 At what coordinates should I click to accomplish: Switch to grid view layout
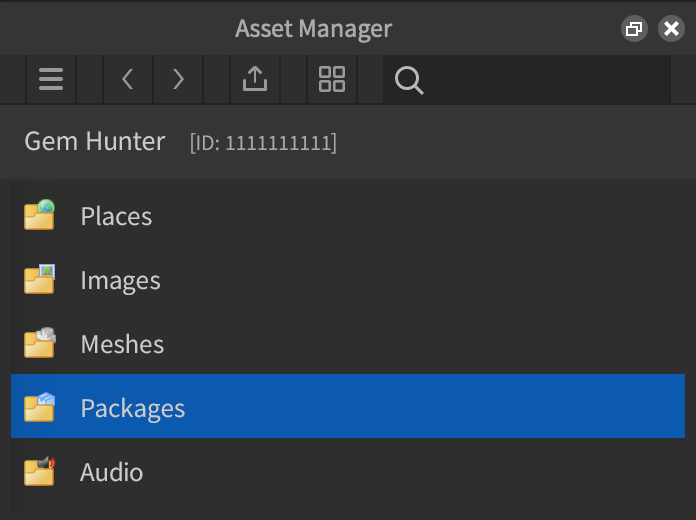tap(332, 80)
